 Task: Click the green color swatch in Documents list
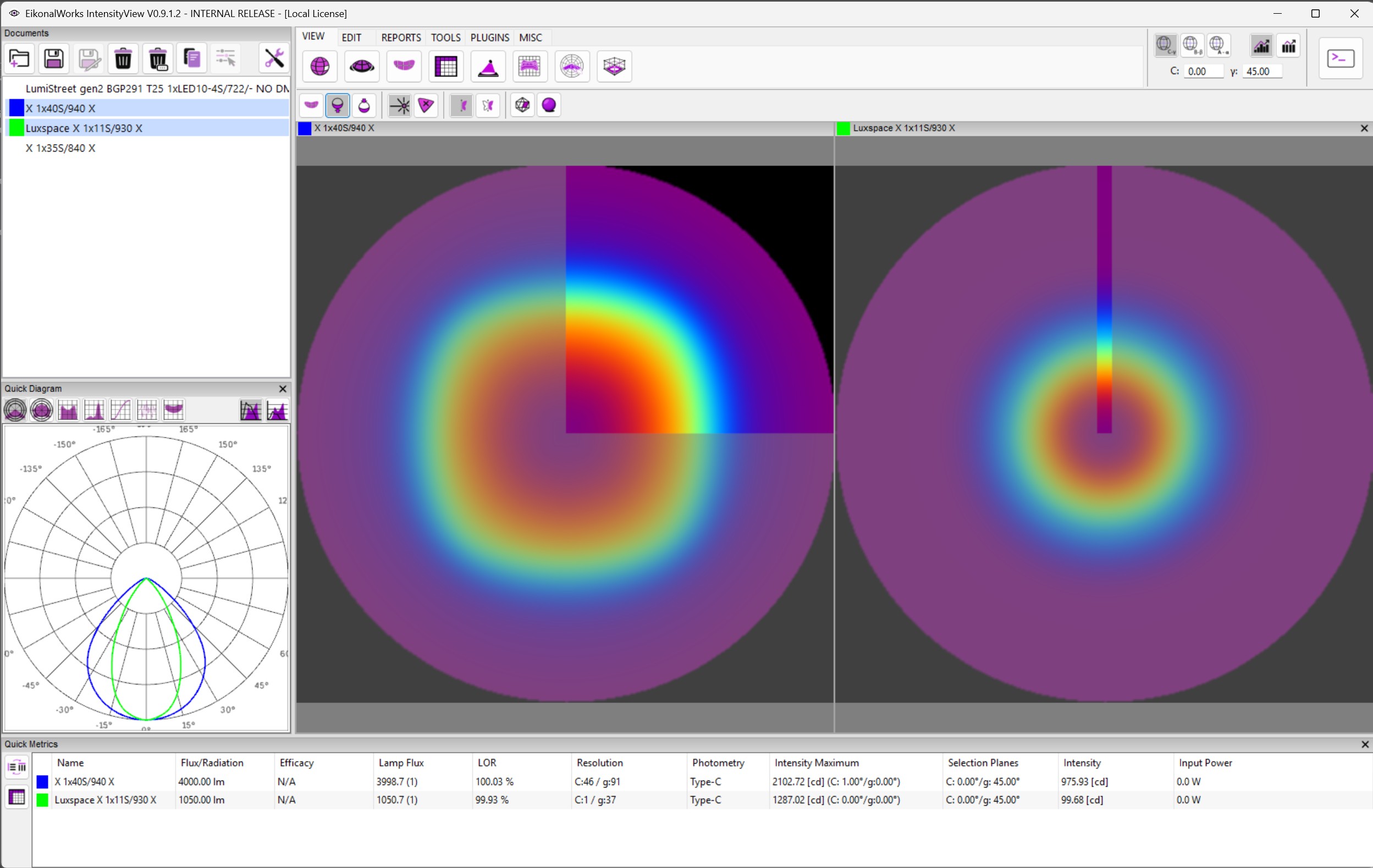(x=16, y=128)
